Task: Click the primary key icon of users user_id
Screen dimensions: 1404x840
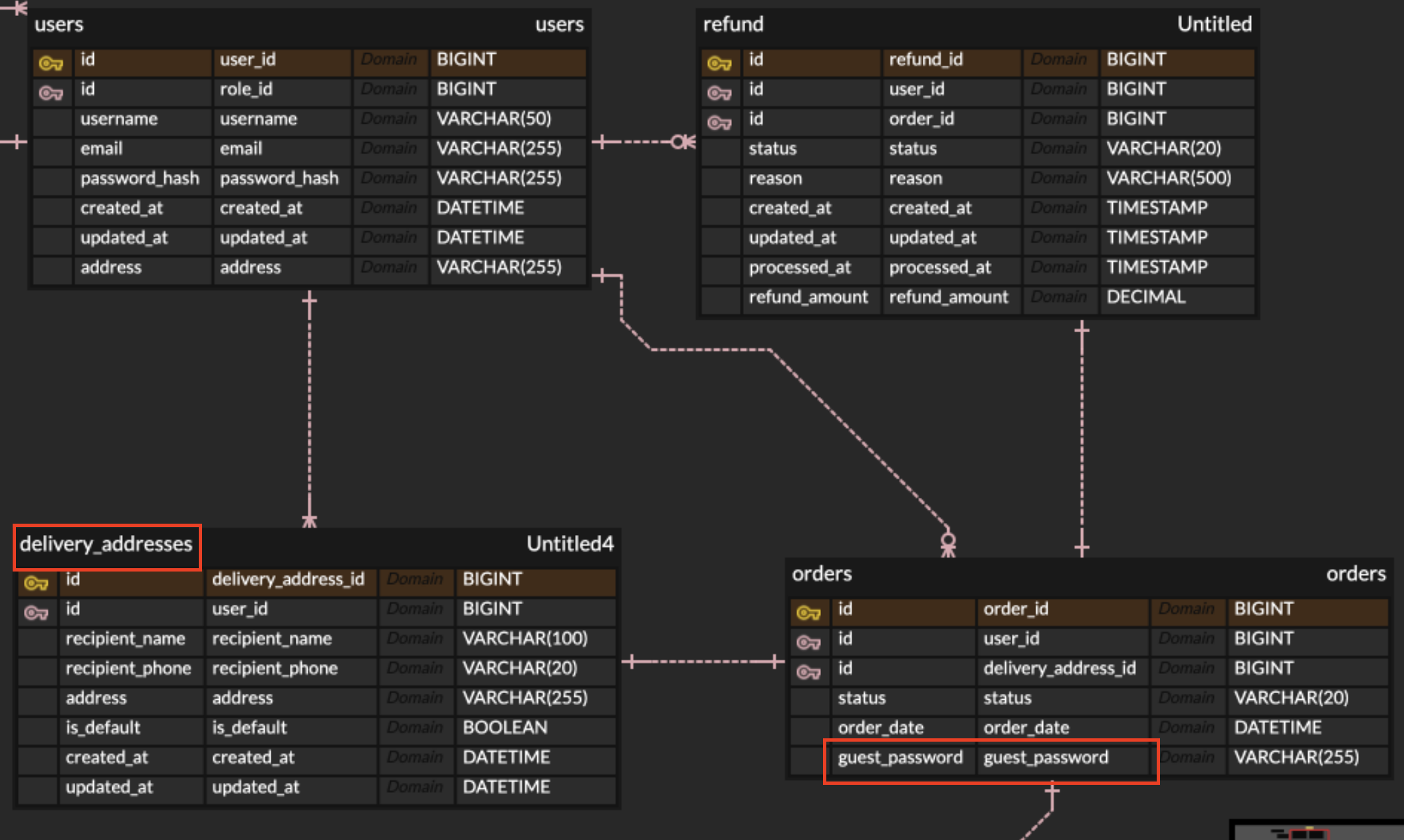Action: [x=51, y=63]
